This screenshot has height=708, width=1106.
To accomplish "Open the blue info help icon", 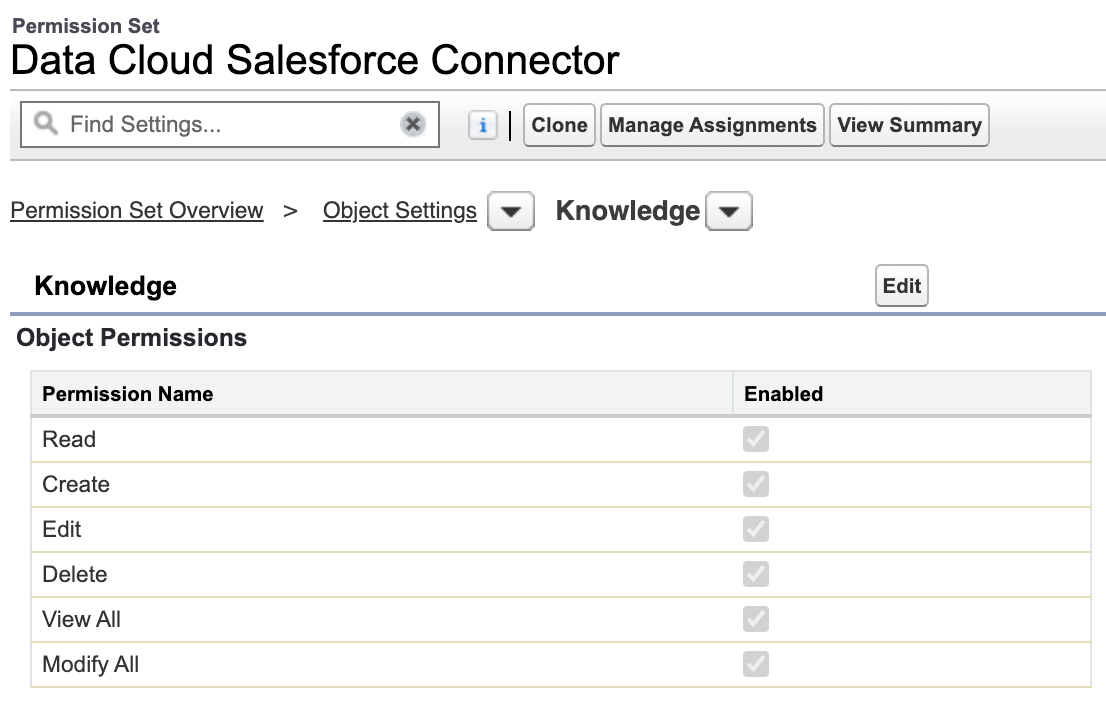I will coord(482,126).
